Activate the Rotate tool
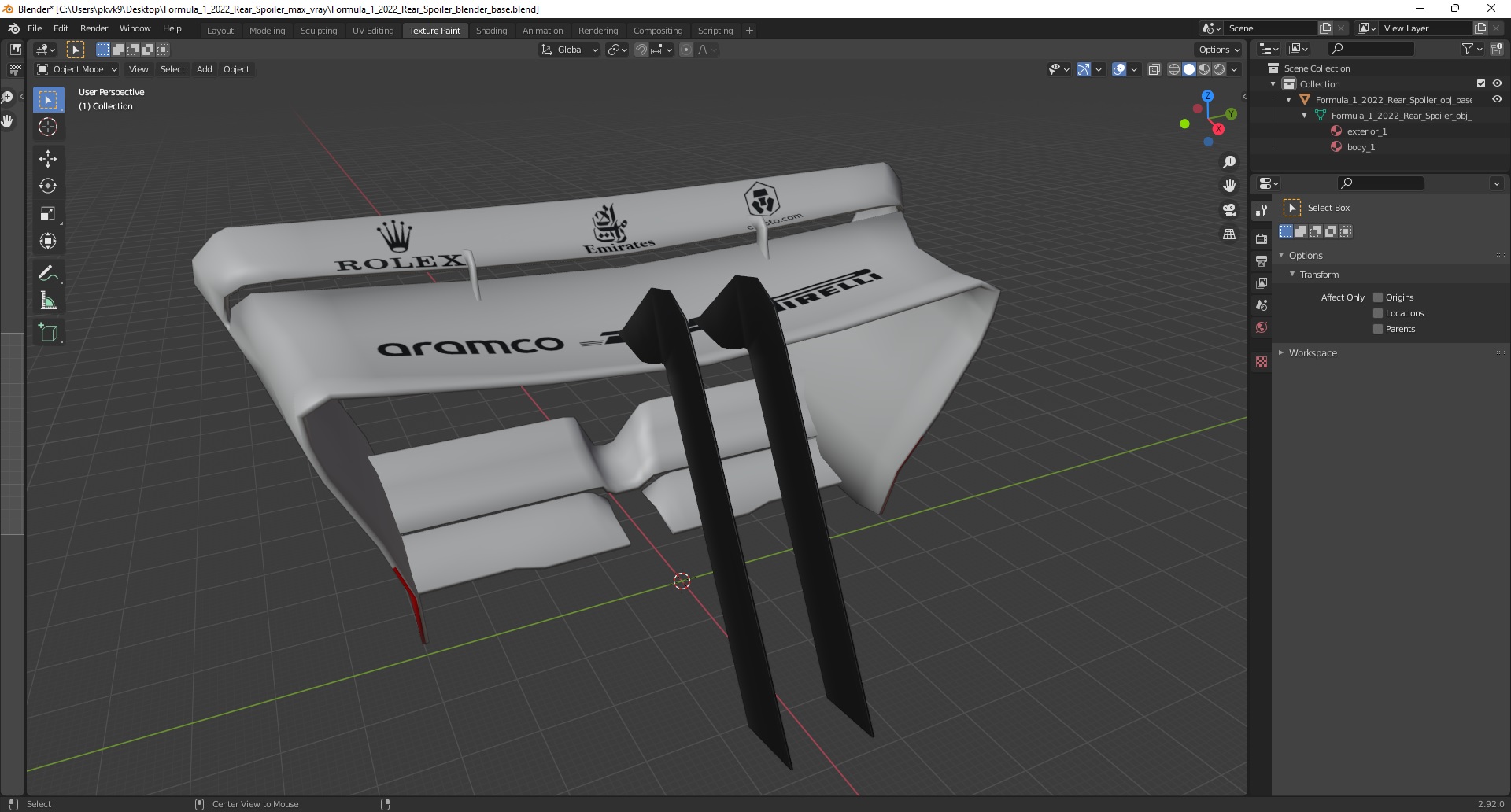1511x812 pixels. [x=48, y=186]
